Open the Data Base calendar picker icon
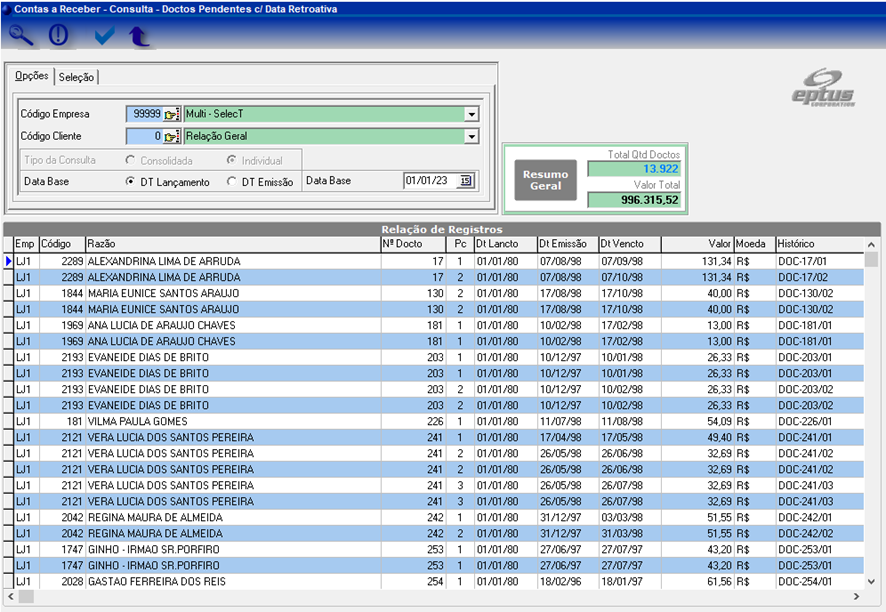The width and height of the screenshot is (886, 612). tap(465, 181)
